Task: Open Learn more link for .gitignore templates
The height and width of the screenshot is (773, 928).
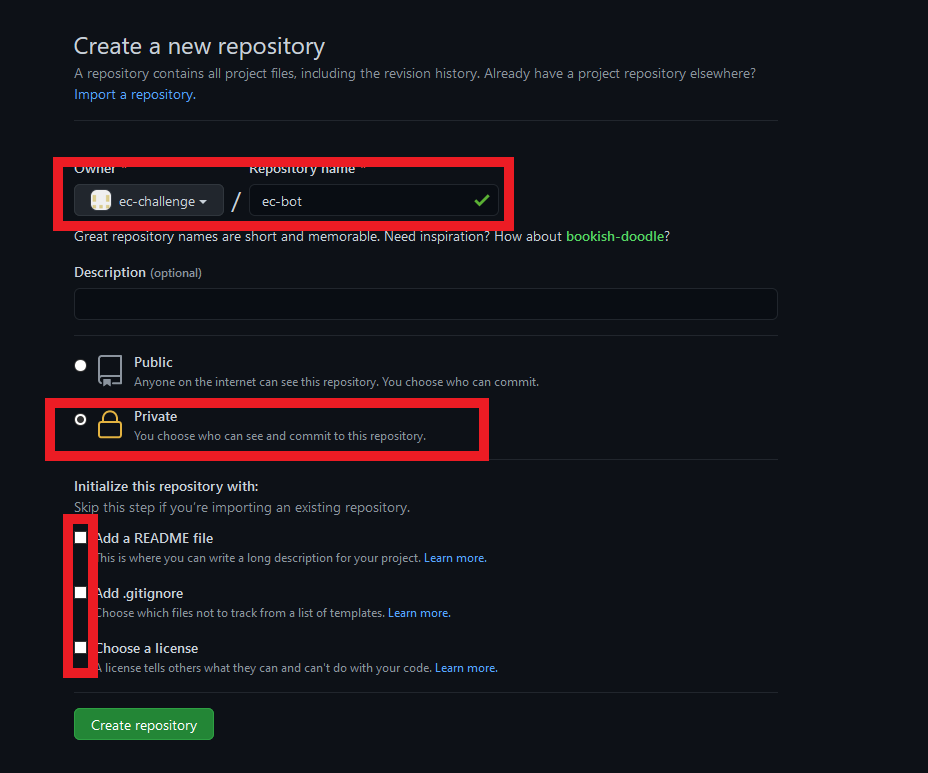Action: click(x=419, y=613)
